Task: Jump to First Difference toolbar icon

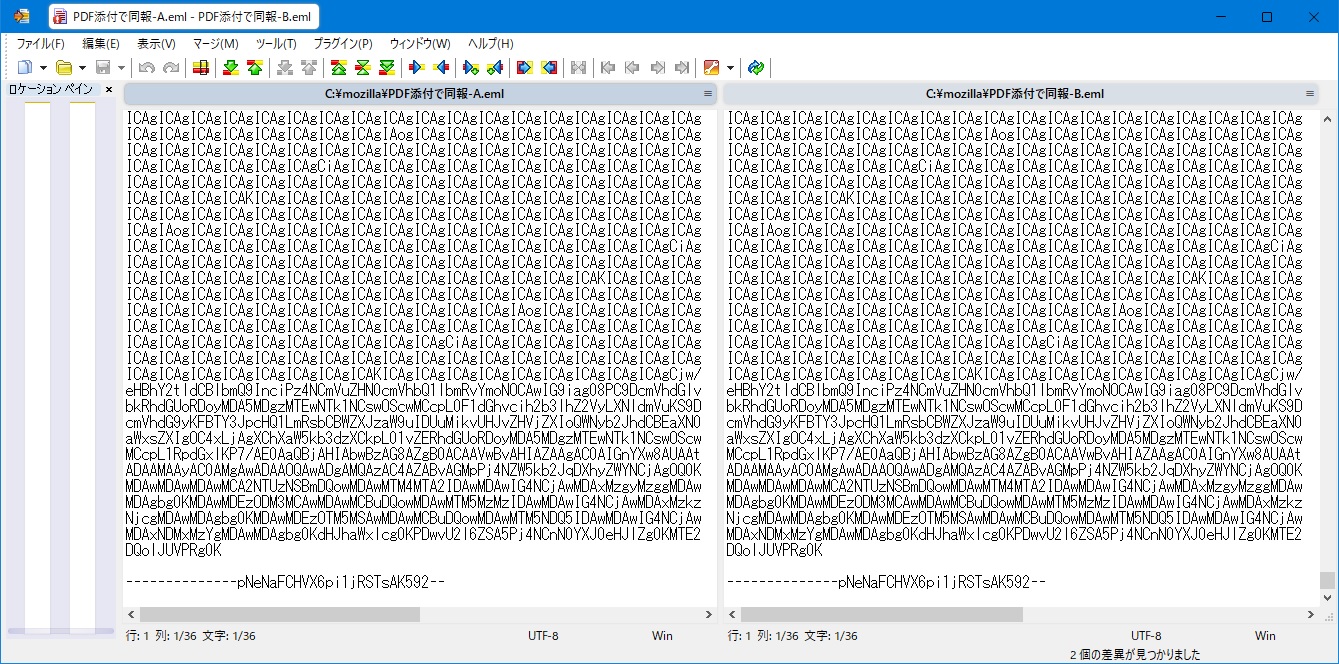Action: pos(338,68)
